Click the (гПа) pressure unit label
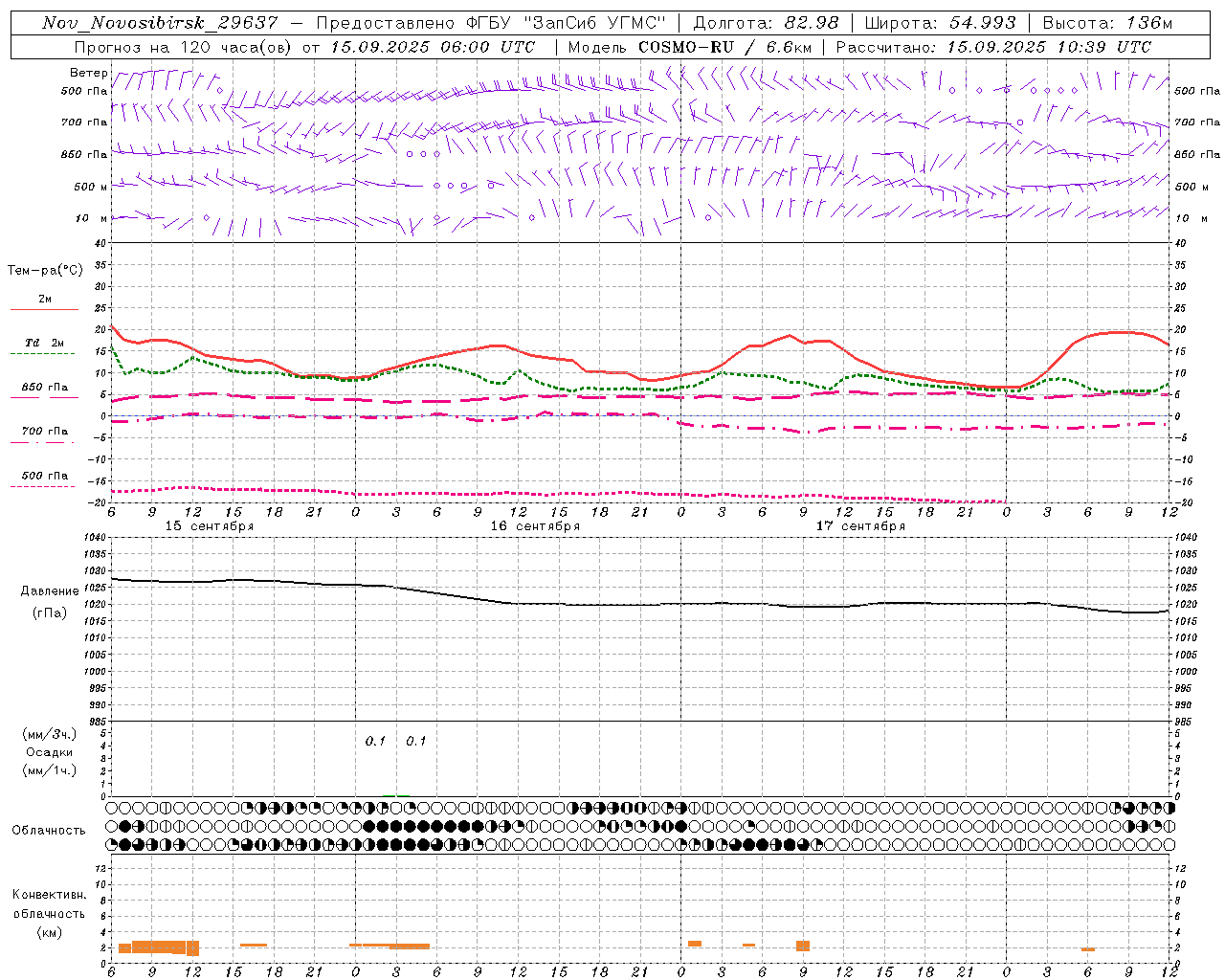 [x=50, y=613]
